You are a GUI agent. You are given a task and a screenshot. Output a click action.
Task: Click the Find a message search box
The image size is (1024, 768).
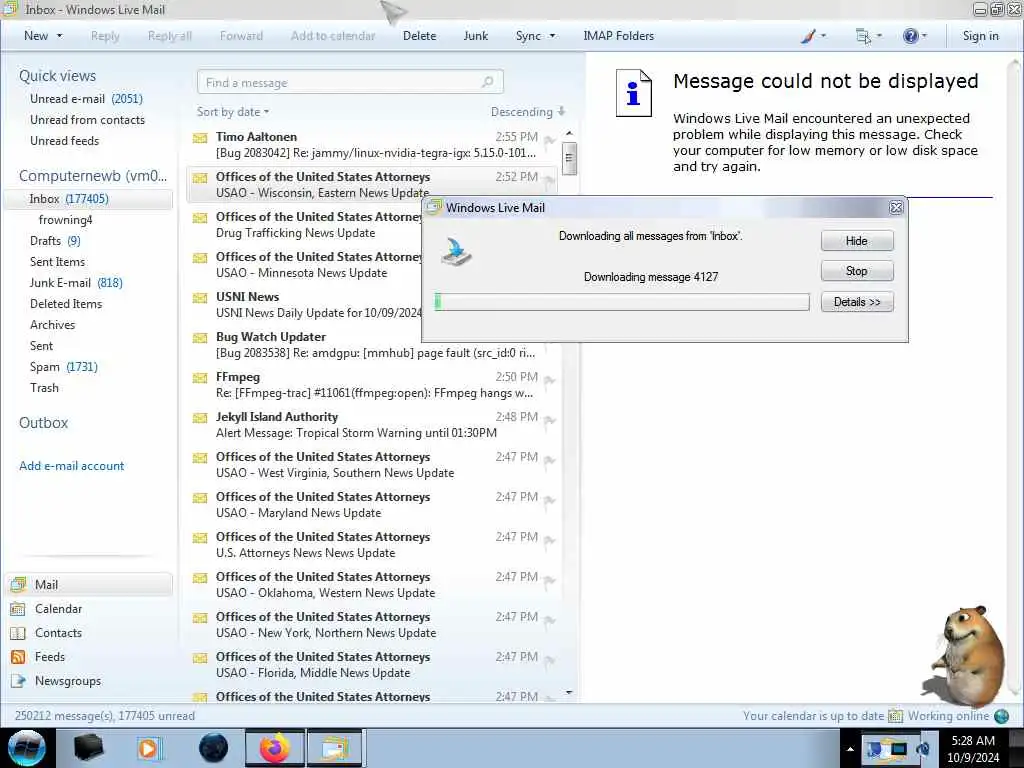350,82
